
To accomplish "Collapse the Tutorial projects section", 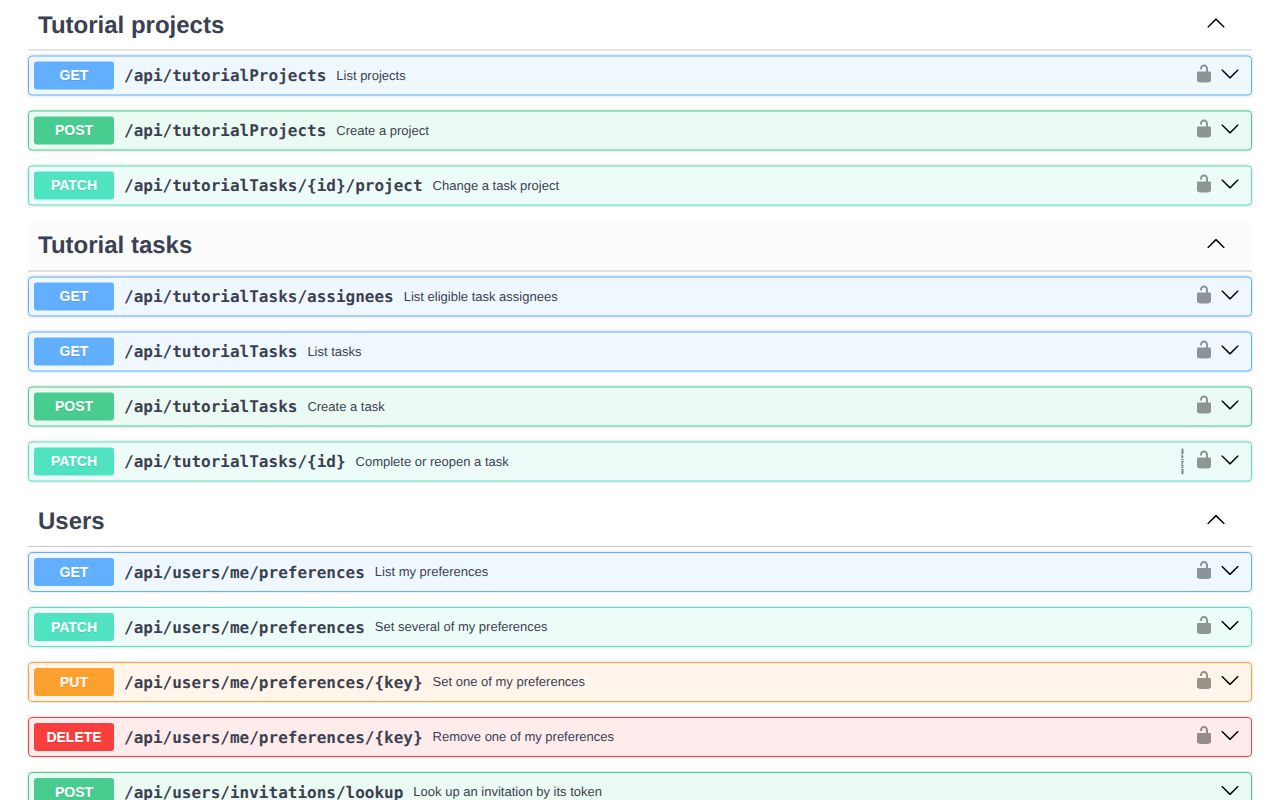I will pyautogui.click(x=1216, y=24).
